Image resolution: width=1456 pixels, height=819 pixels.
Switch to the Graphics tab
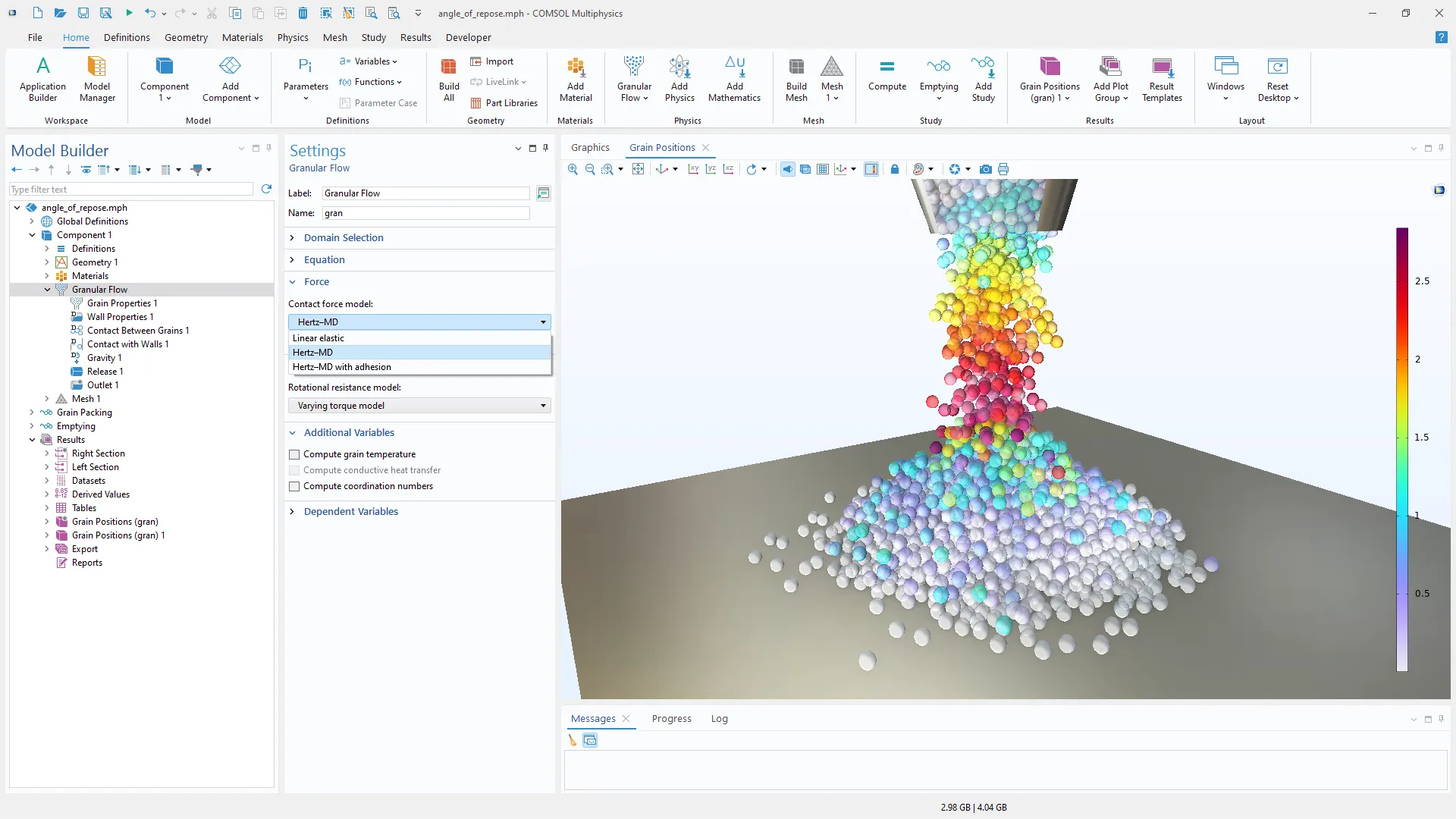click(590, 147)
